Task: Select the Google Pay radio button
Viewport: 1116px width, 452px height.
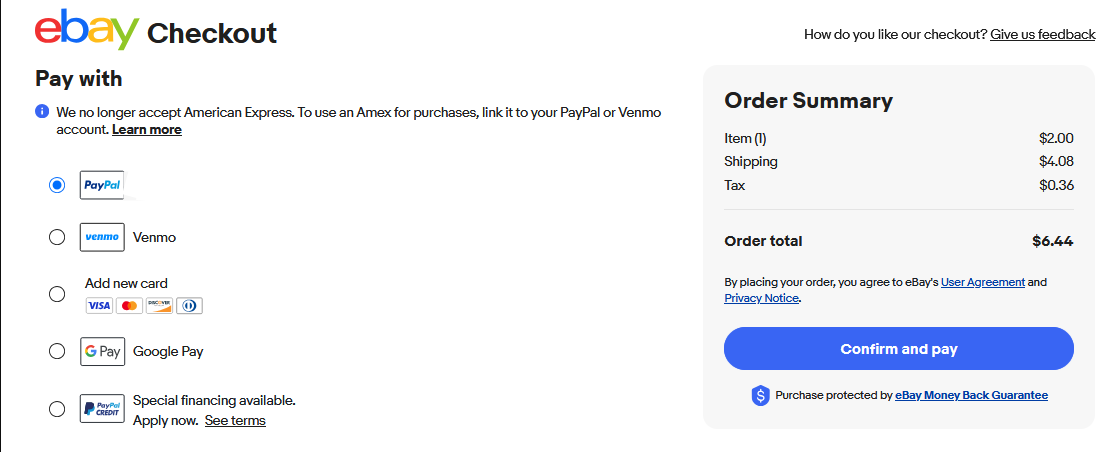Action: point(57,351)
